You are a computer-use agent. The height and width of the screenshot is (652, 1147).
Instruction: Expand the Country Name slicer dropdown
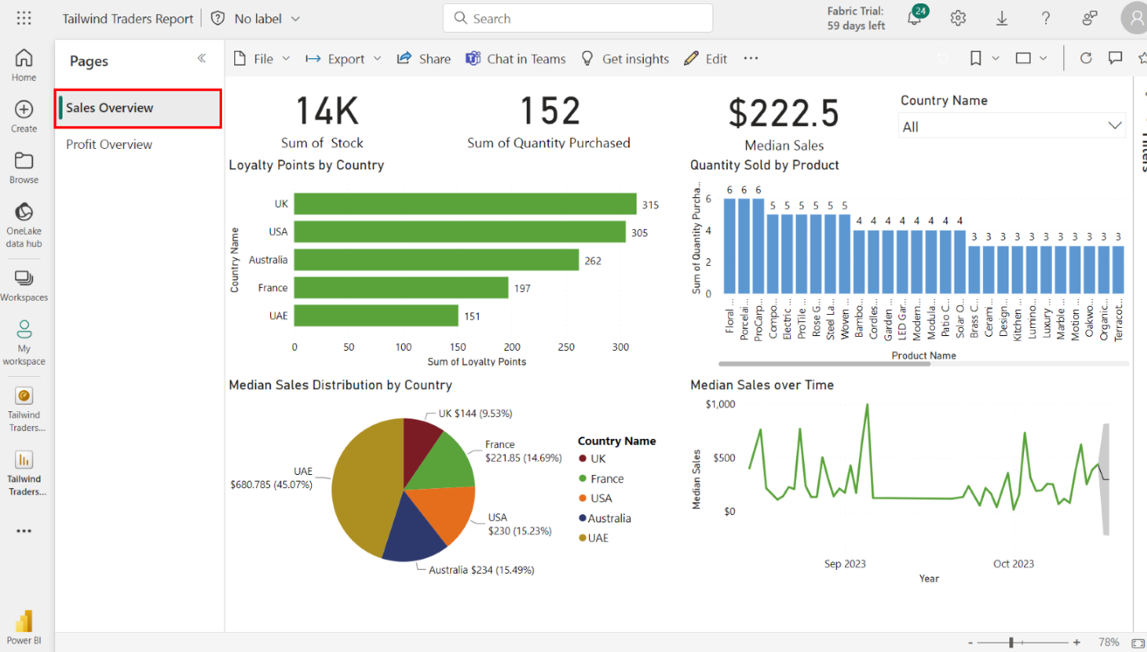1113,126
